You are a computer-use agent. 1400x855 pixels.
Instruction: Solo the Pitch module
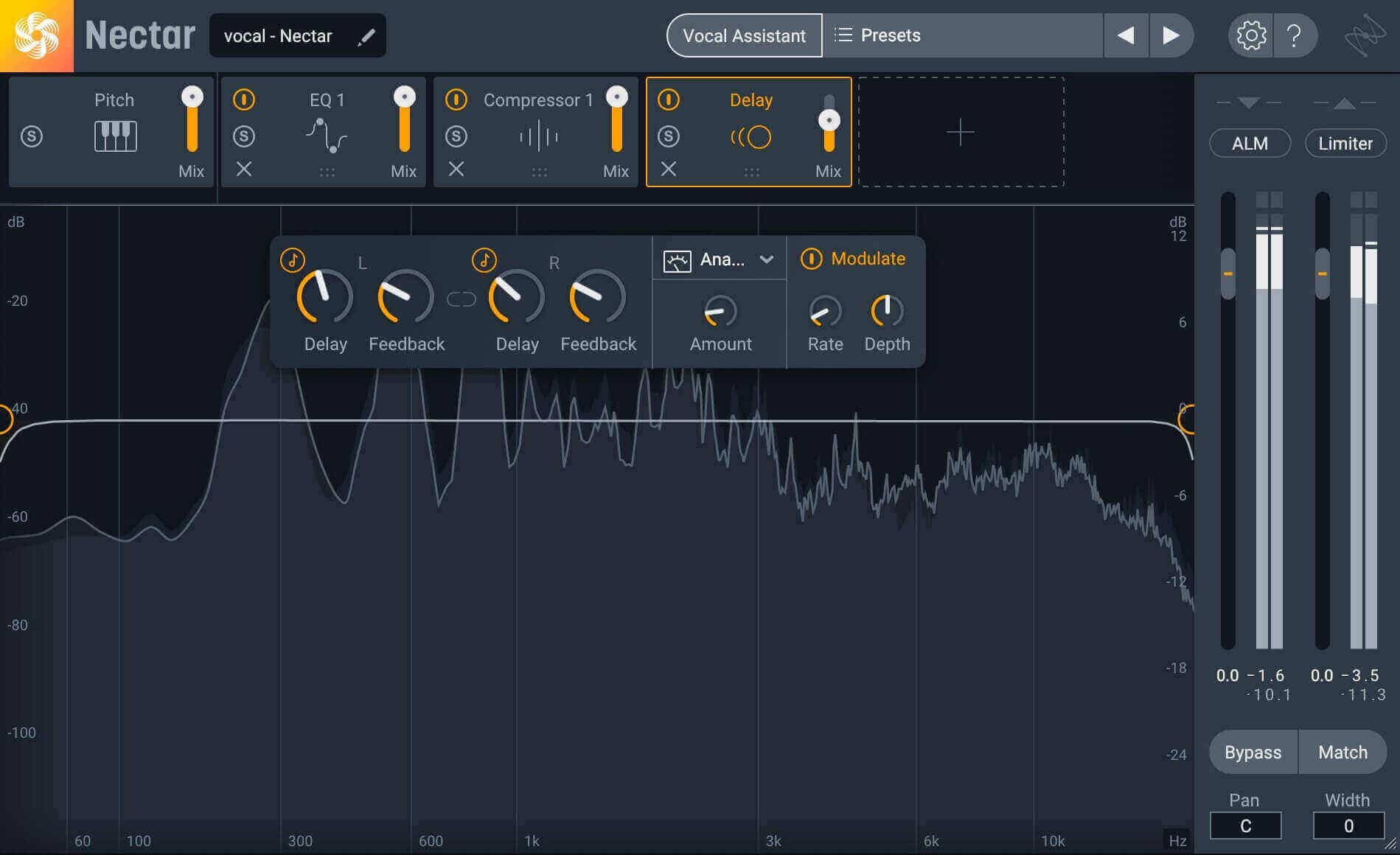[32, 136]
